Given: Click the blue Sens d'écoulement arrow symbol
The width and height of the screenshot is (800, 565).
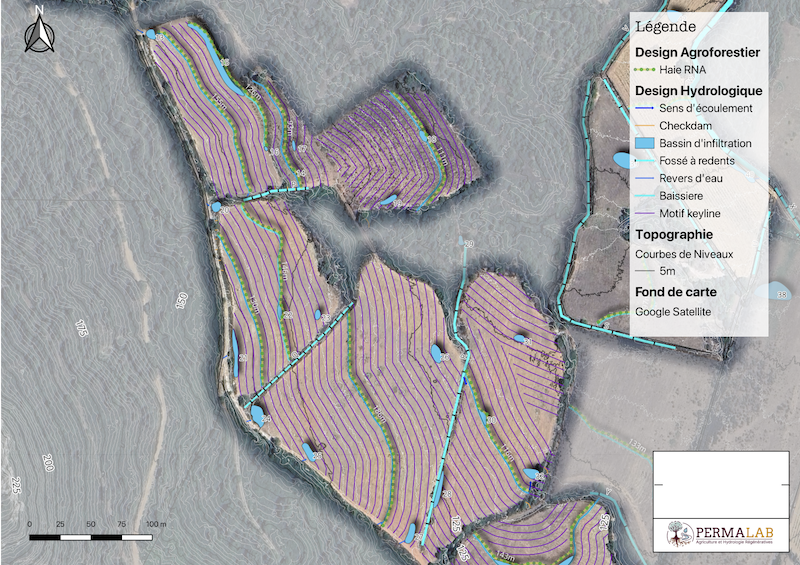Looking at the screenshot, I should (645, 108).
